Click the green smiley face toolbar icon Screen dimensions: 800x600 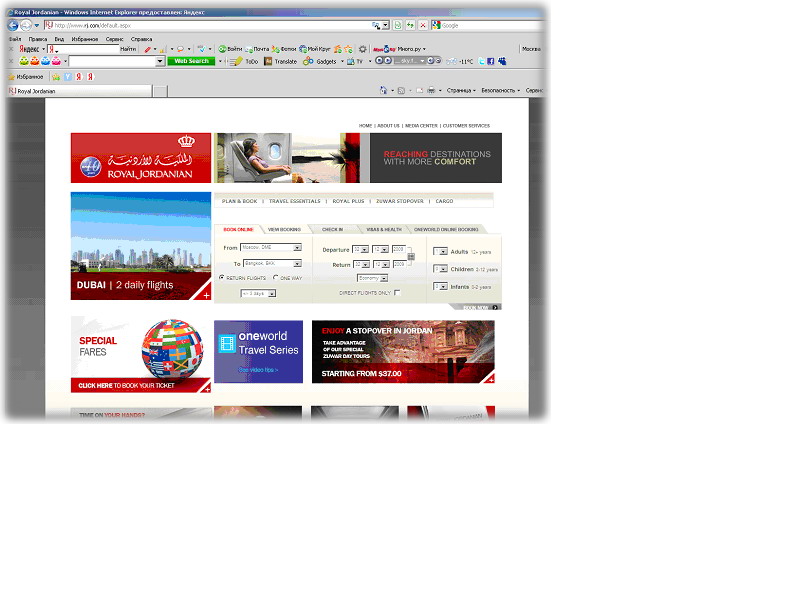(23, 61)
